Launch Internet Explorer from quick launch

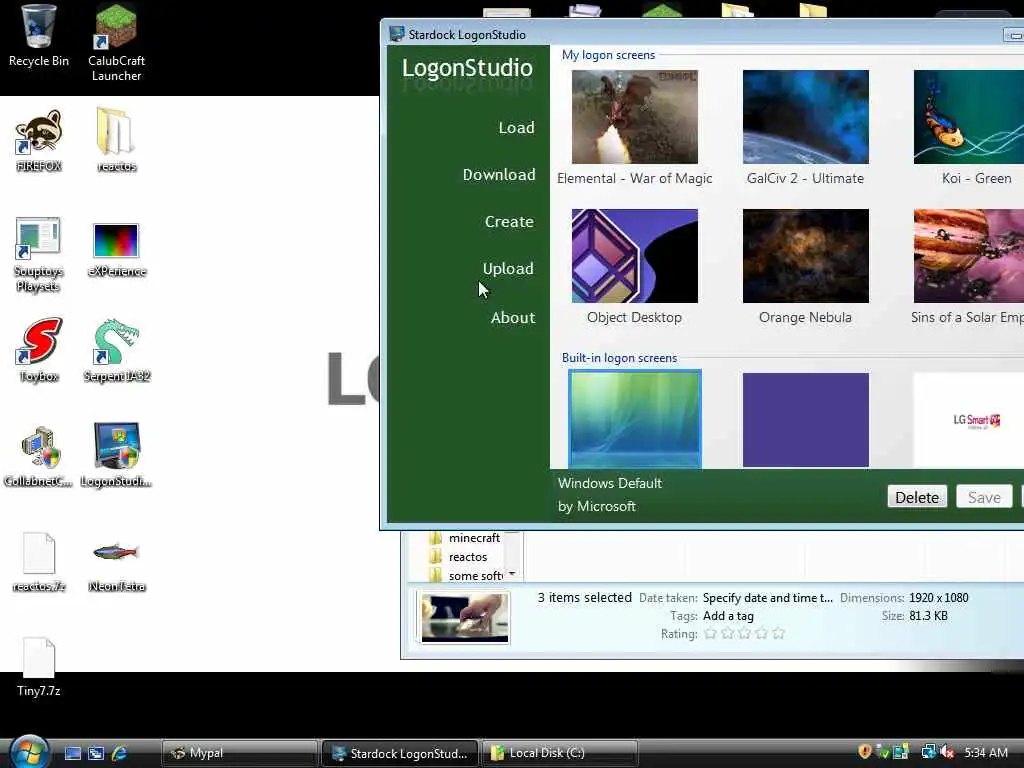point(120,753)
